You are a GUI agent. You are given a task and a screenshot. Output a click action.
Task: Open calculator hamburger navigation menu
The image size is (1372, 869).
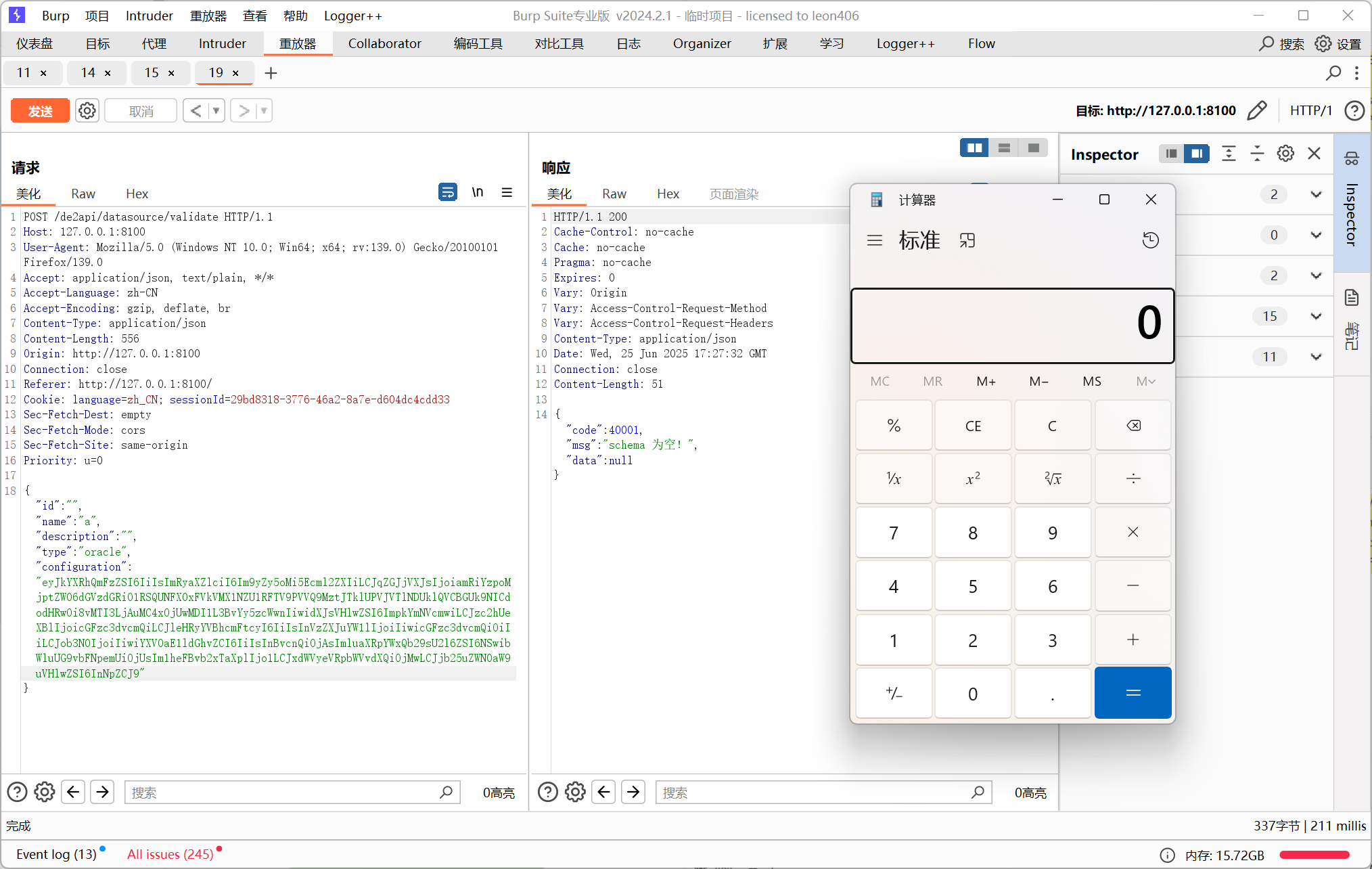point(875,240)
